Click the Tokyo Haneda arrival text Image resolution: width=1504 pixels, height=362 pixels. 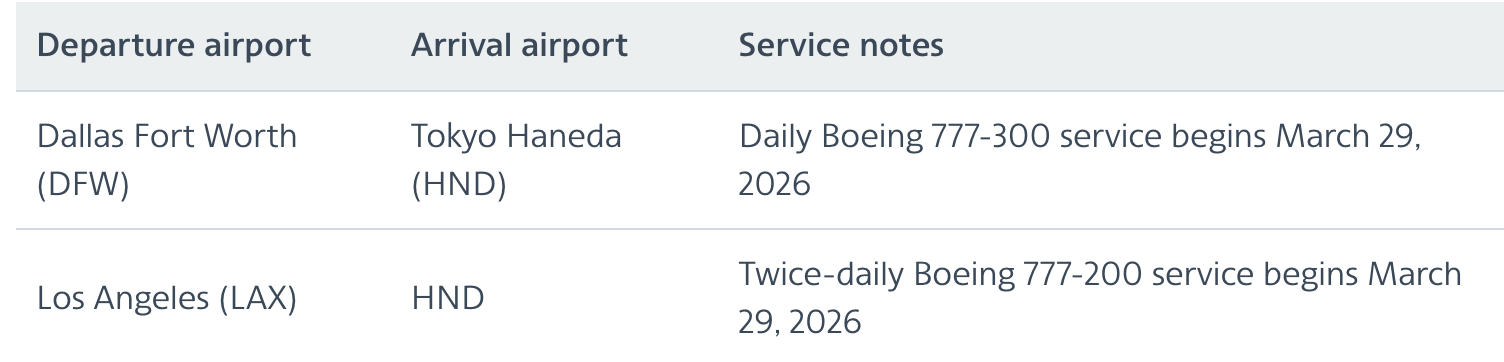coord(516,136)
